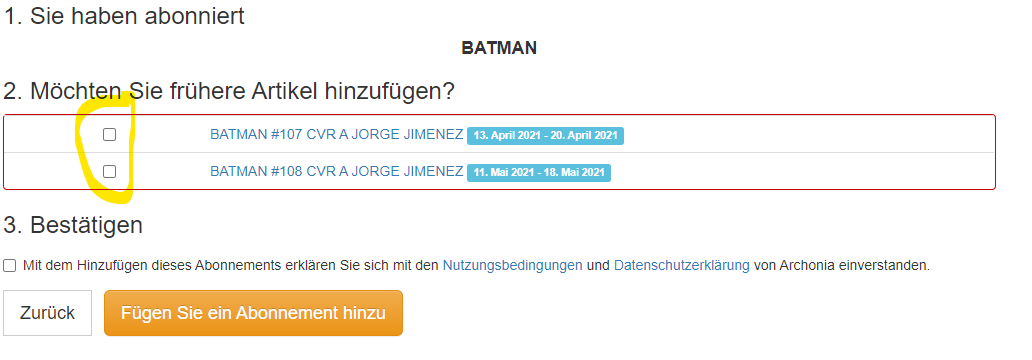Click Fügen Sie ein Abonnement hinzu
Screen dimensions: 1032x360
click(x=253, y=313)
